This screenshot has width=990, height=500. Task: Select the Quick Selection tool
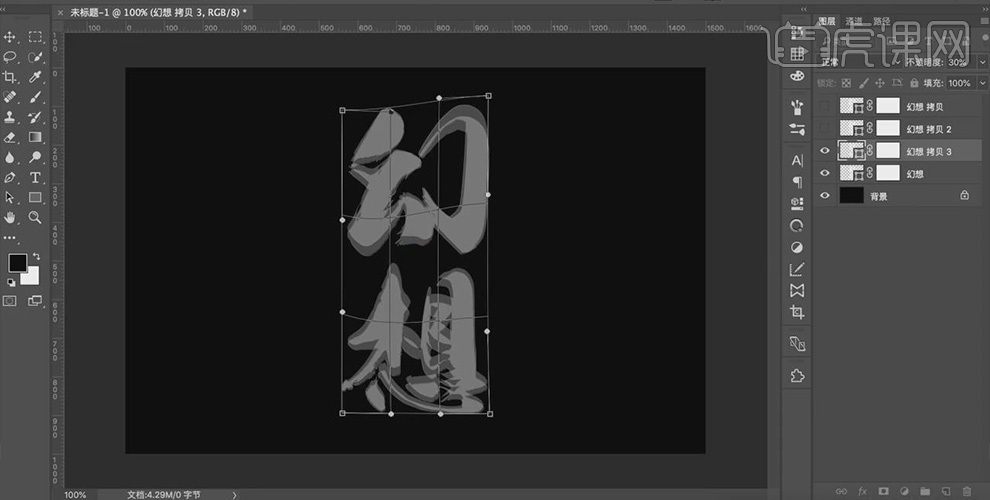pyautogui.click(x=35, y=57)
